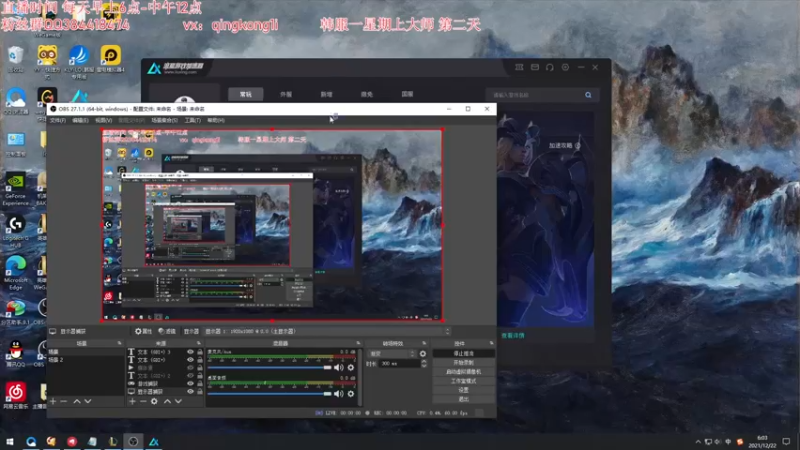The width and height of the screenshot is (800, 450).
Task: Pop out the Sources dock panel
Action: click(x=199, y=343)
